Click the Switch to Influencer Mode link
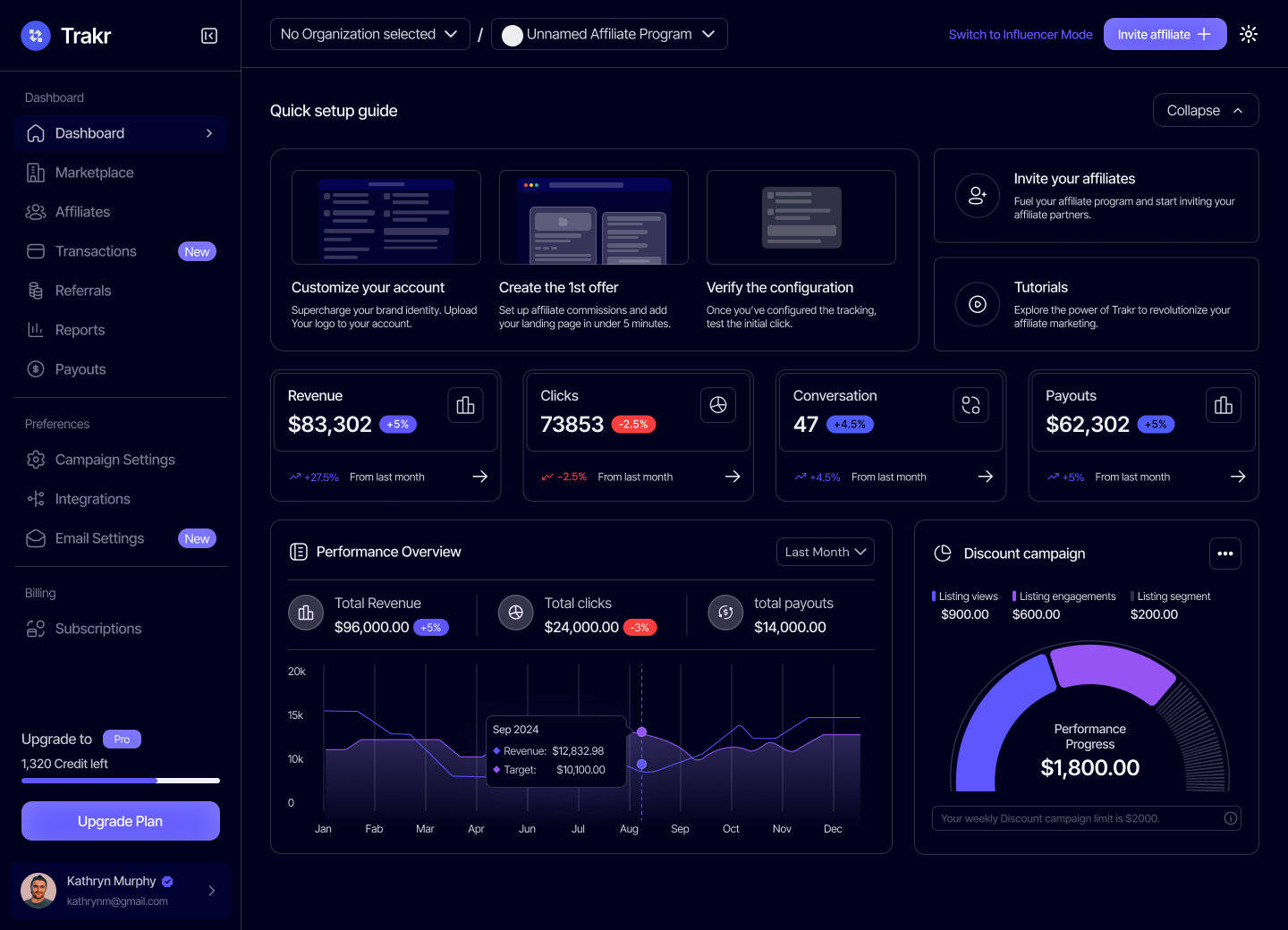The image size is (1288, 930). [x=1021, y=34]
